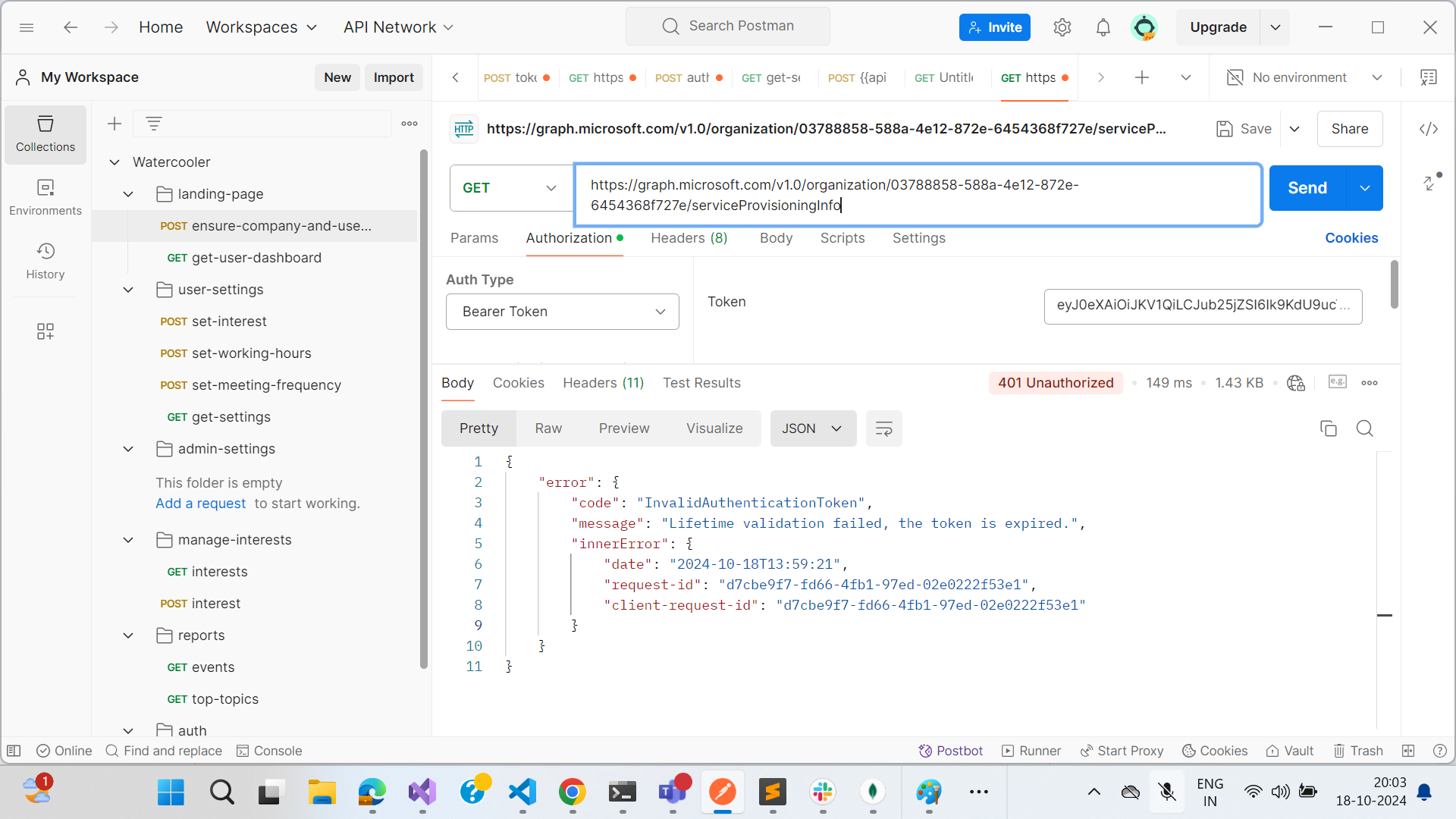Click the New button
This screenshot has width=1456, height=819.
pyautogui.click(x=337, y=77)
